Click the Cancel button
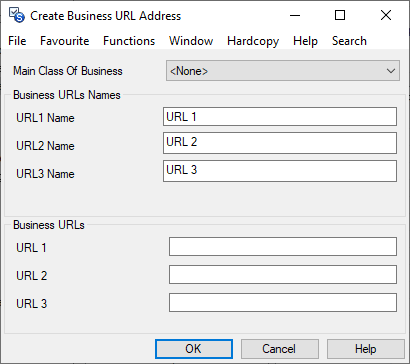The height and width of the screenshot is (364, 410). [x=280, y=349]
